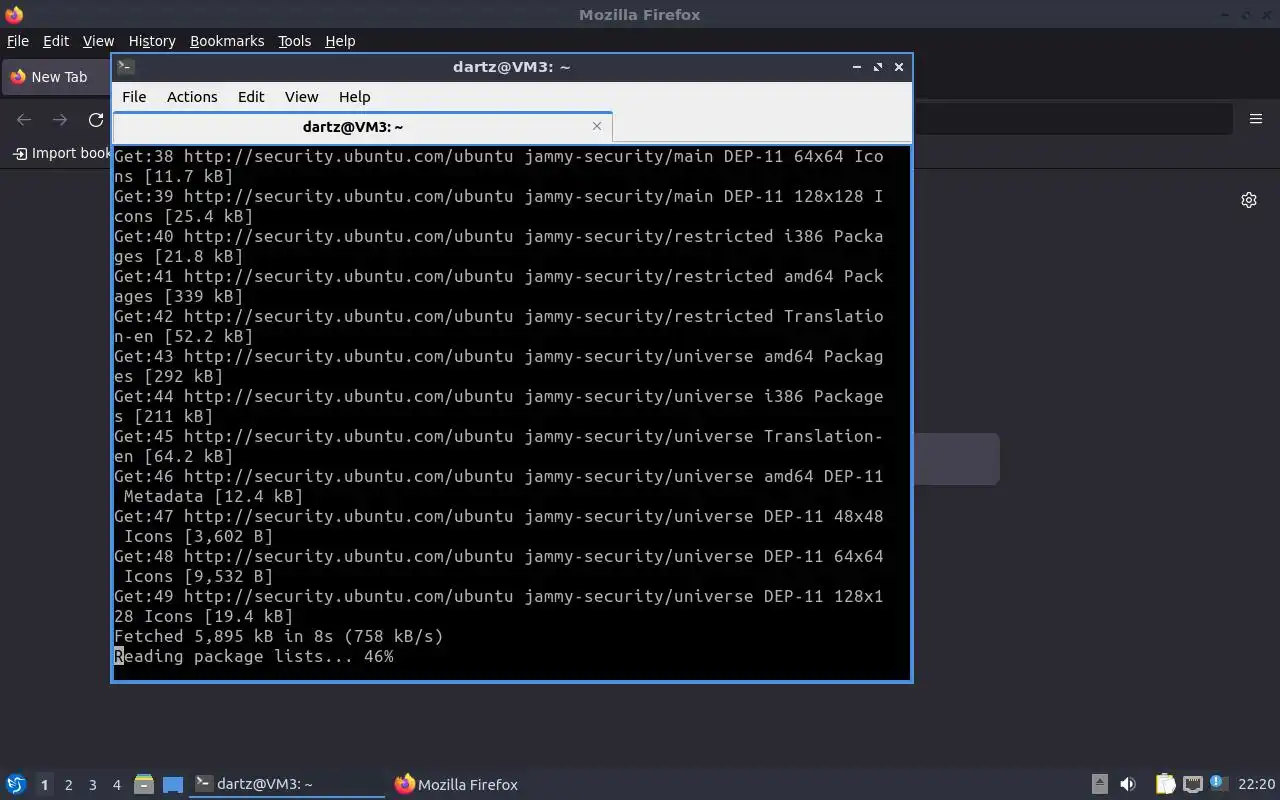1280x800 pixels.
Task: Click the Get:38 line in terminal
Action: (x=499, y=166)
